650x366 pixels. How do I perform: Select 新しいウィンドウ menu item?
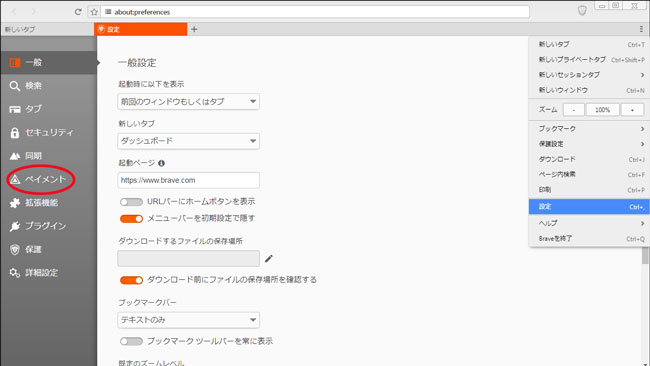tap(589, 90)
